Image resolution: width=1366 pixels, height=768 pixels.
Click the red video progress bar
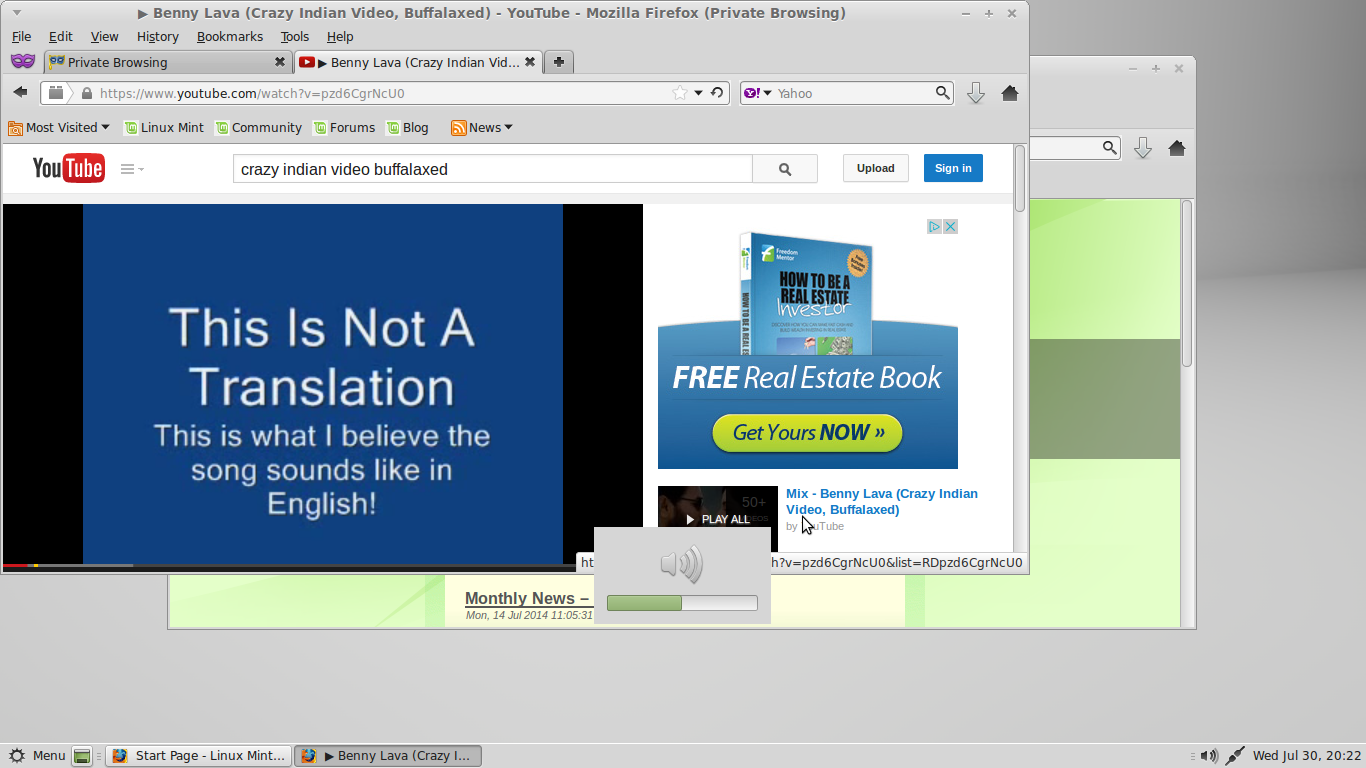tap(15, 565)
